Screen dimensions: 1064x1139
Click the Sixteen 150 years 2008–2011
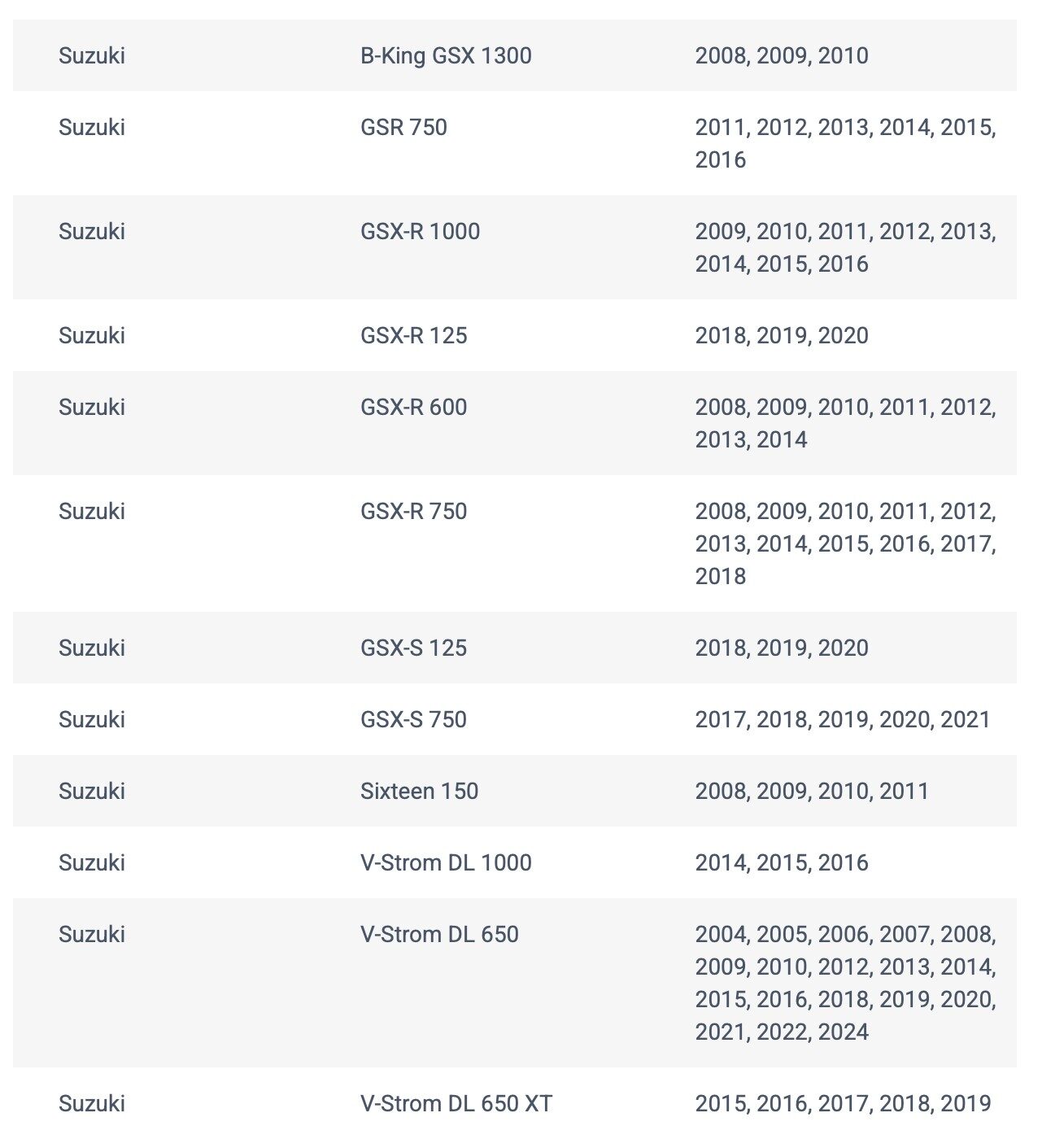click(x=811, y=791)
